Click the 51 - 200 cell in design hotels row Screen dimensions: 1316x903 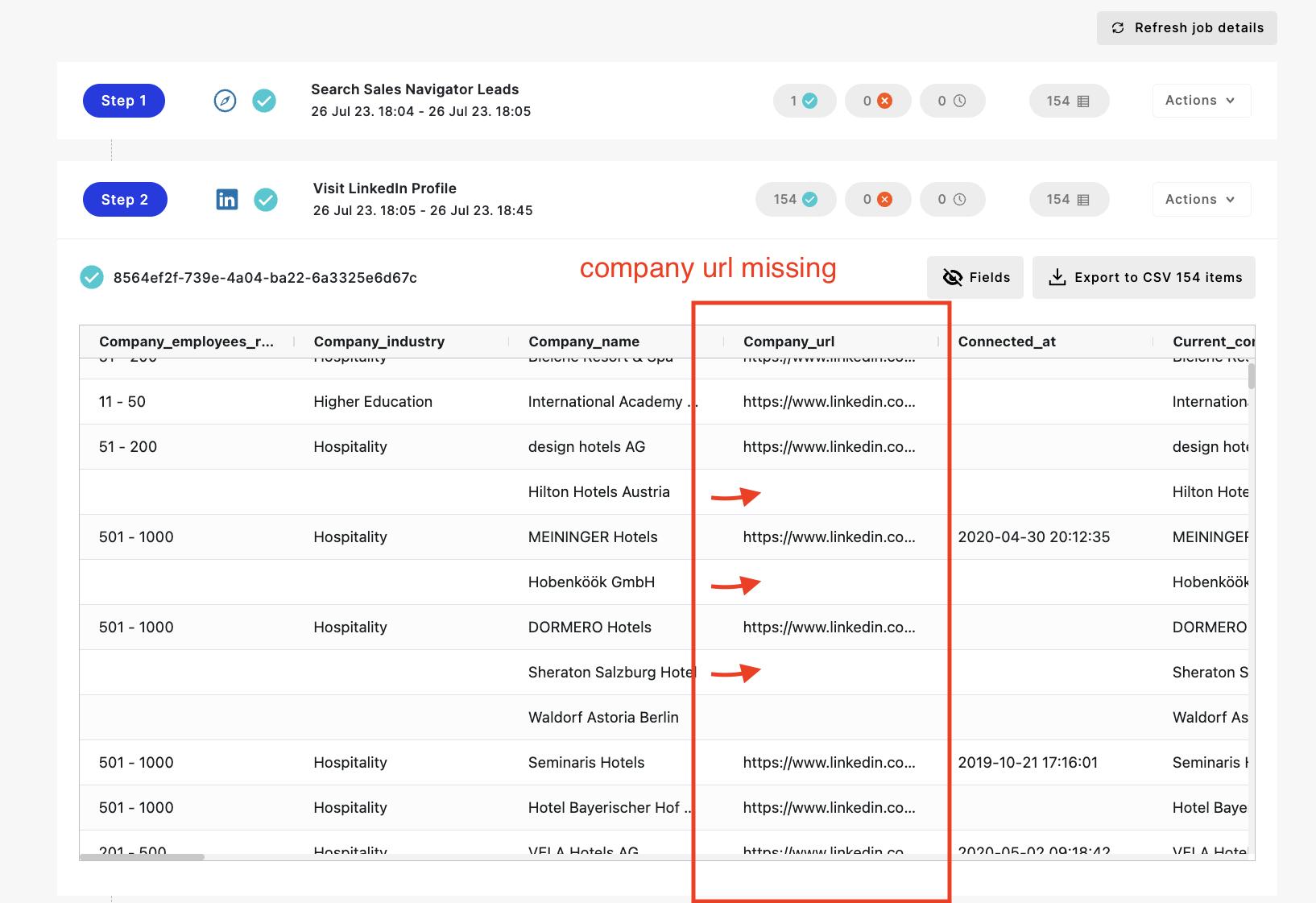pos(128,447)
